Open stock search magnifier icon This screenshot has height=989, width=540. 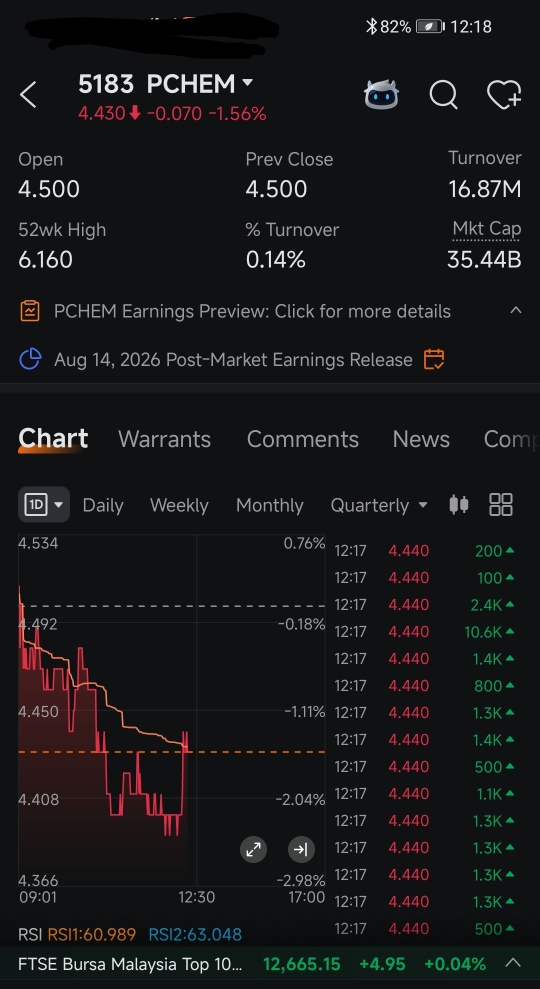[x=443, y=95]
